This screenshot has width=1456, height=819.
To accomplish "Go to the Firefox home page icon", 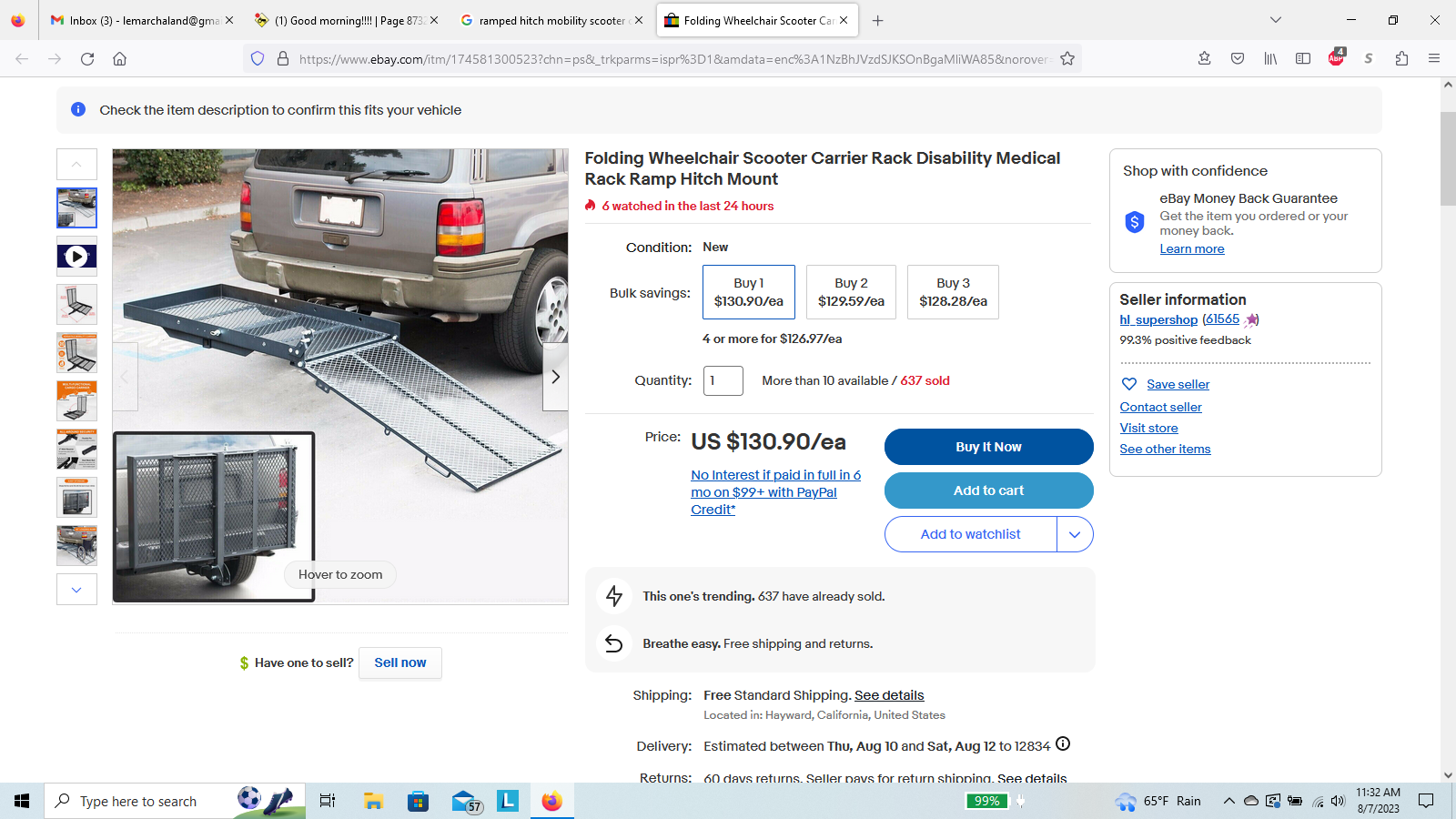I will (x=119, y=58).
